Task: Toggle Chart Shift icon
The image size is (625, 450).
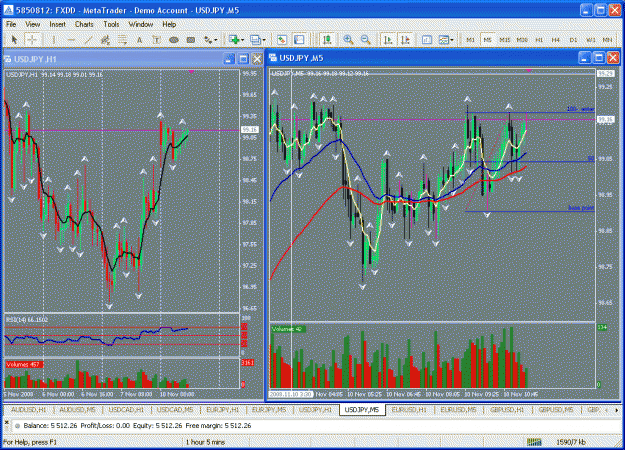Action: 406,40
